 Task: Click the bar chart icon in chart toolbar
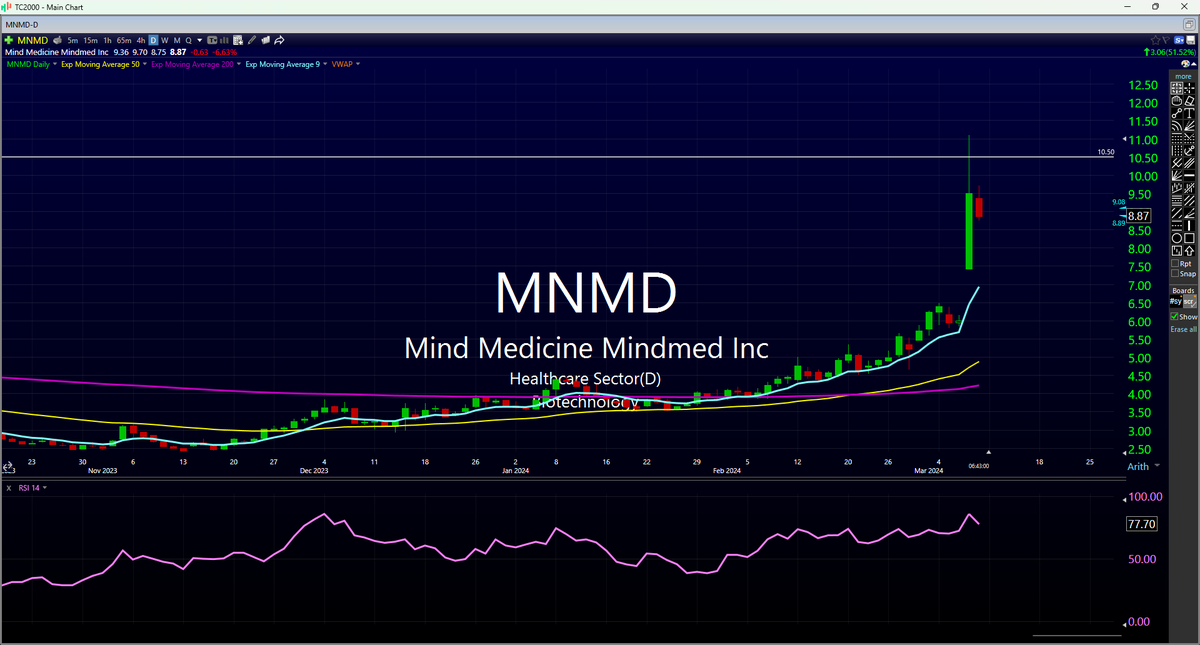coord(225,40)
